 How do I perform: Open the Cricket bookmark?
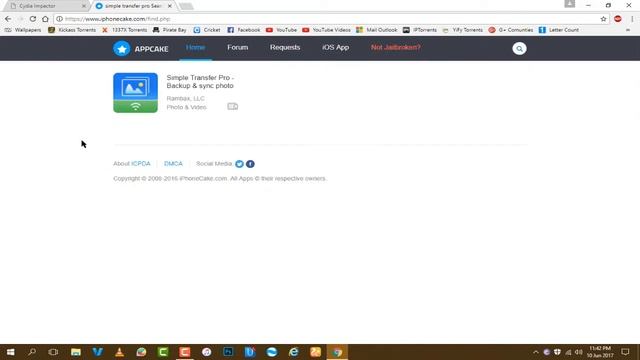207,30
